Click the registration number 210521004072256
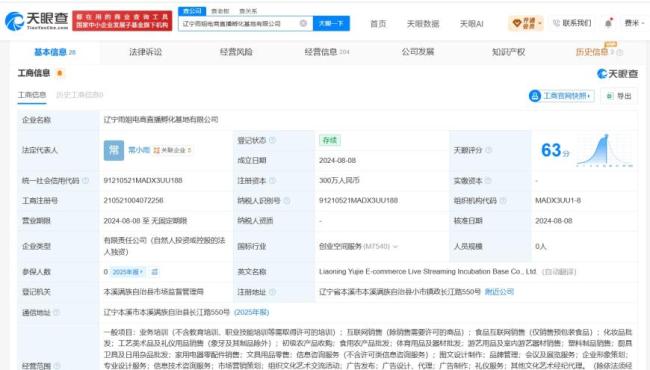 click(133, 201)
